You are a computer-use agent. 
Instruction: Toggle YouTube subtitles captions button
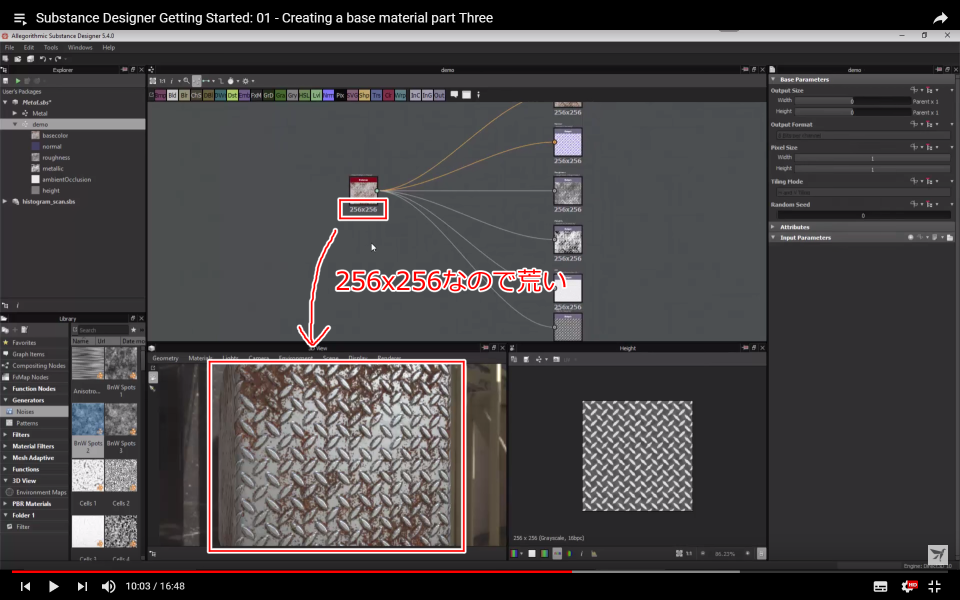(x=880, y=586)
